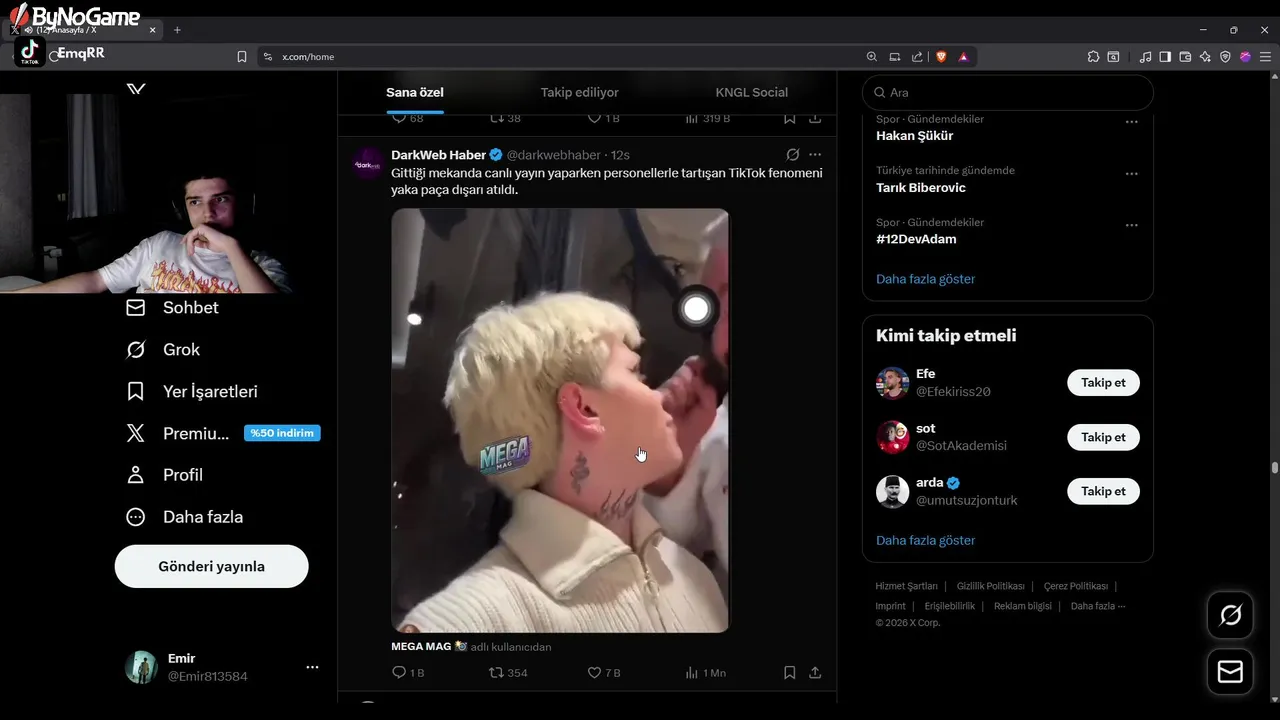Image resolution: width=1280 pixels, height=720 pixels.
Task: Follow arda with Takip et button
Action: (x=1103, y=491)
